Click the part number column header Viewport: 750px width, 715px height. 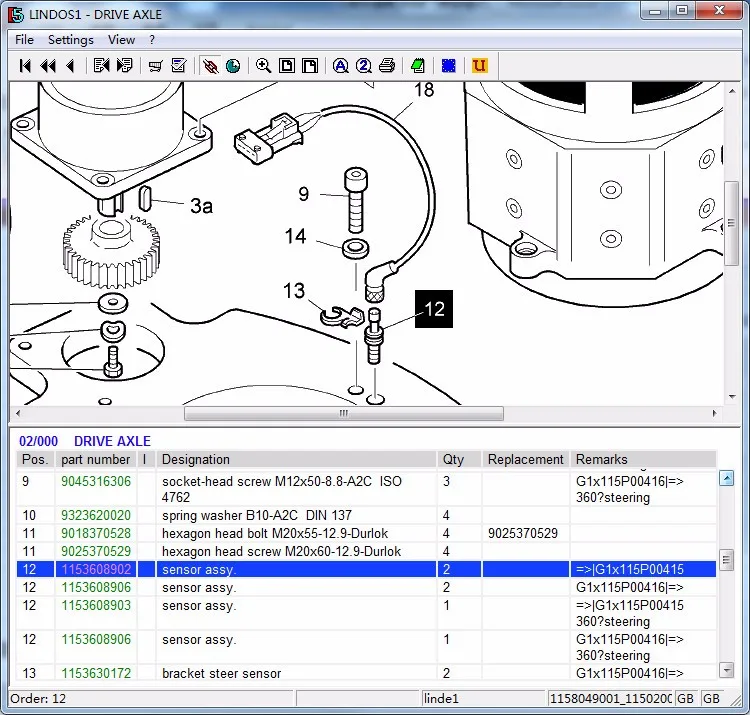96,460
